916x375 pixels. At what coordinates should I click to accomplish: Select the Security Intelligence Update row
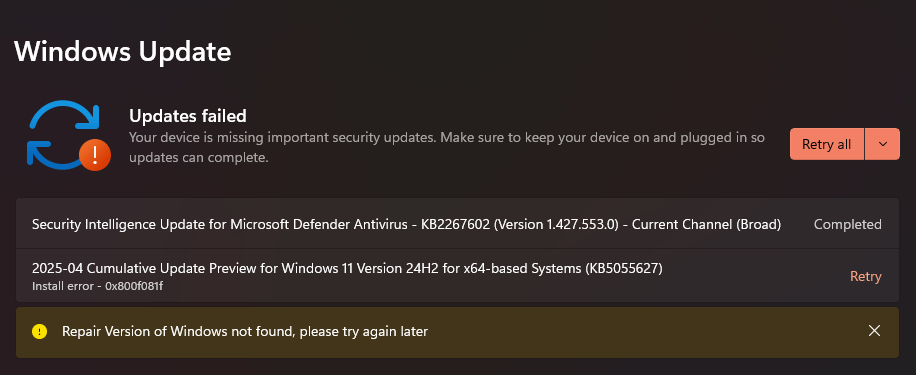tap(457, 224)
